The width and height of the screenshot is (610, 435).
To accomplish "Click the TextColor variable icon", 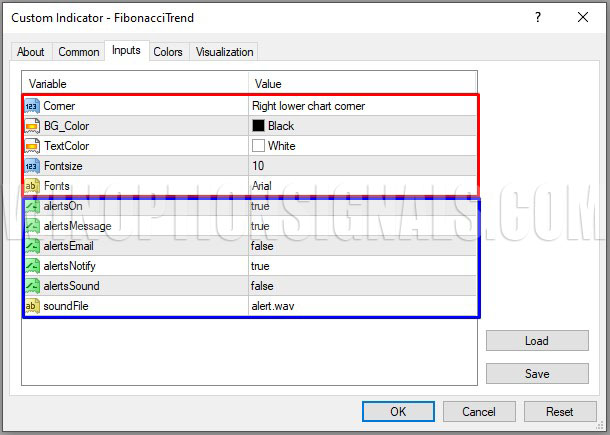I will [32, 145].
